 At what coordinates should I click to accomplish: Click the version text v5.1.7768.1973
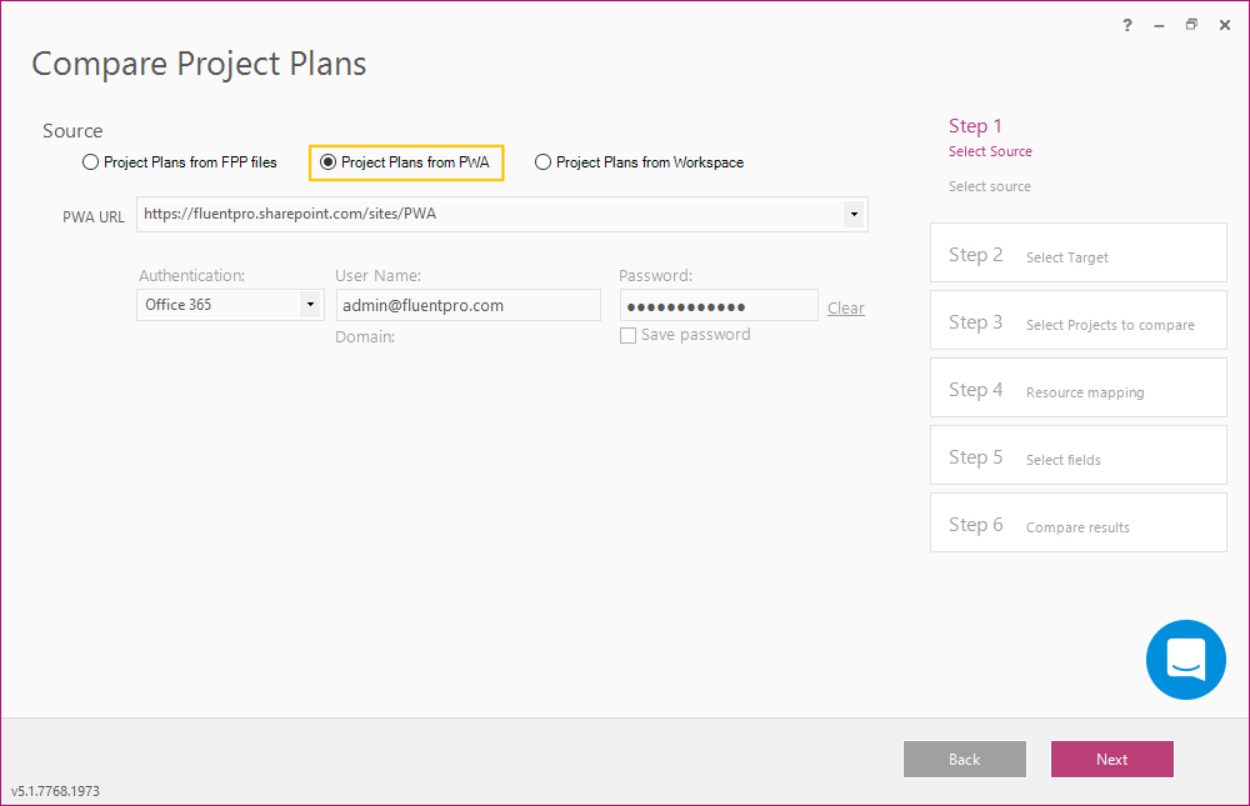click(55, 791)
